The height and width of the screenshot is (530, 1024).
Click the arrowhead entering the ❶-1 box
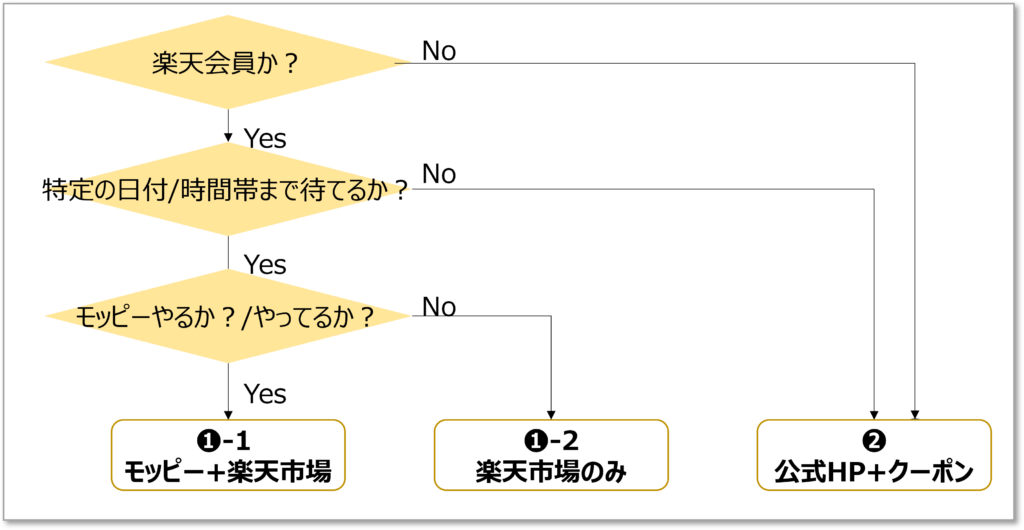[229, 413]
